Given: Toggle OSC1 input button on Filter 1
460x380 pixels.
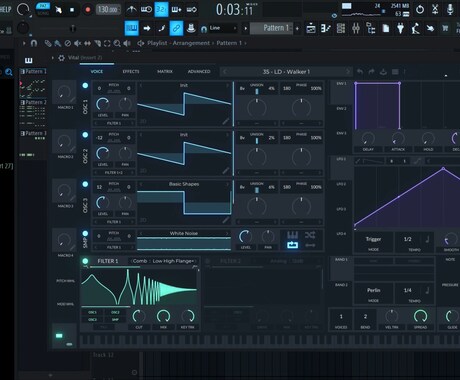Looking at the screenshot, I should [92, 312].
